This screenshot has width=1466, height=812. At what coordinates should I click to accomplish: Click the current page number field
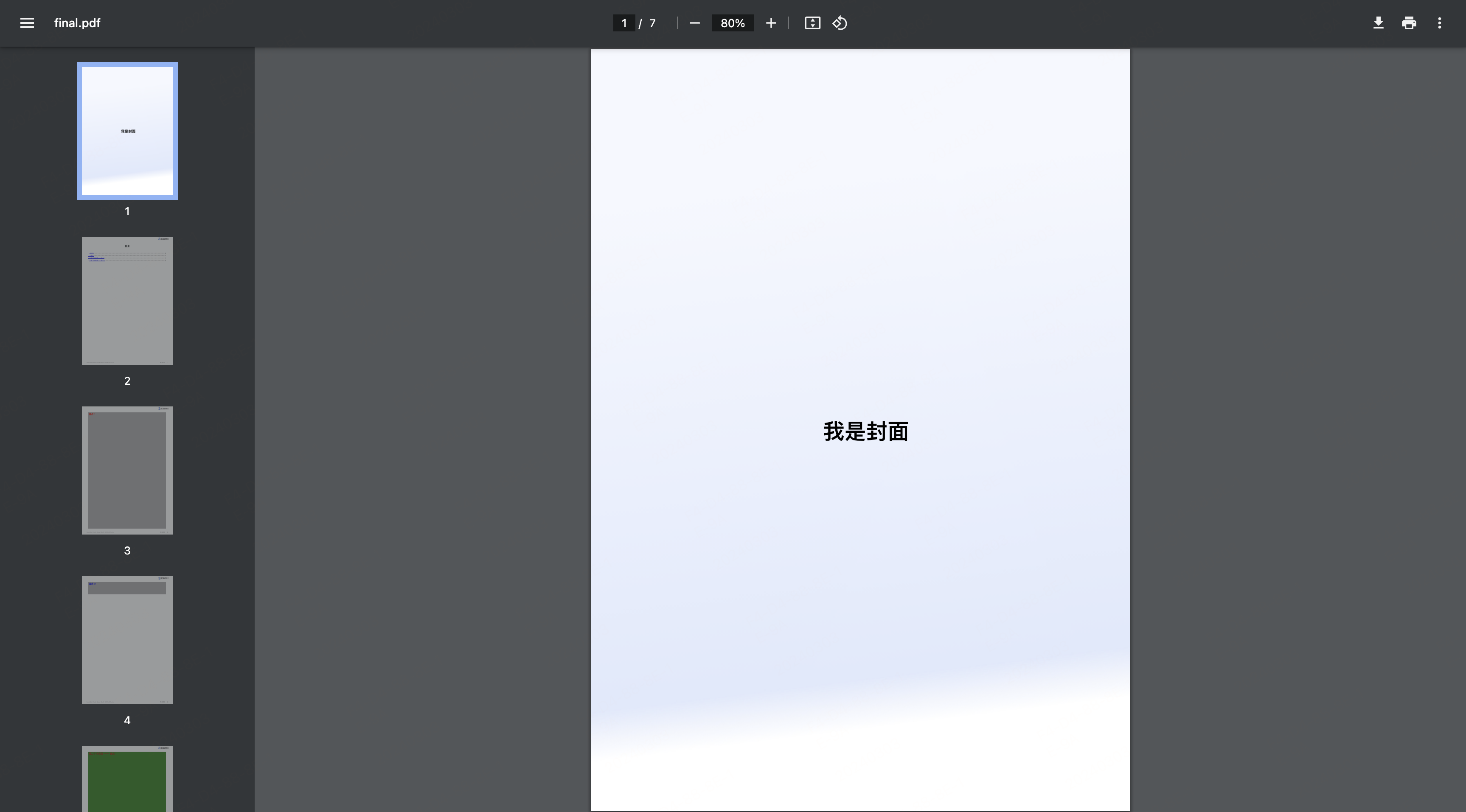(624, 23)
